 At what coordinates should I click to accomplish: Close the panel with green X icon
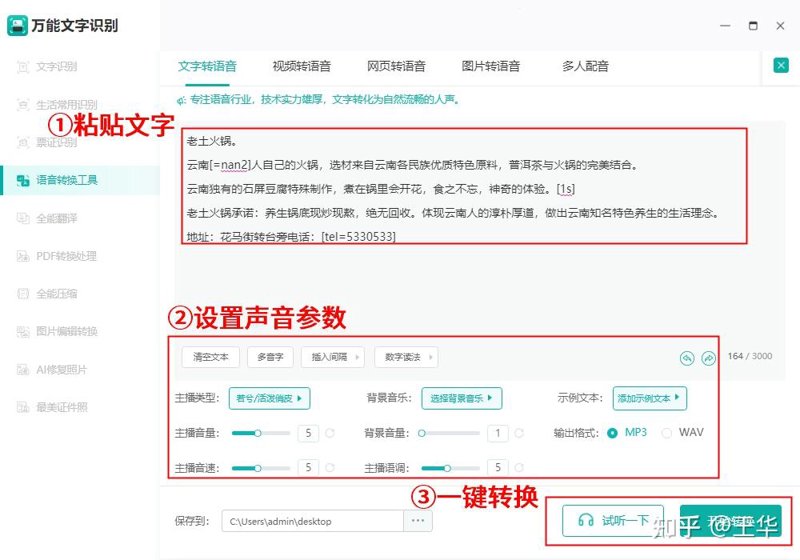781,65
